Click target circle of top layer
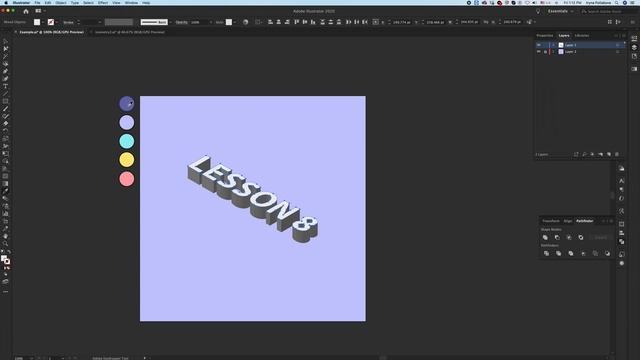This screenshot has width=640, height=360. click(617, 45)
